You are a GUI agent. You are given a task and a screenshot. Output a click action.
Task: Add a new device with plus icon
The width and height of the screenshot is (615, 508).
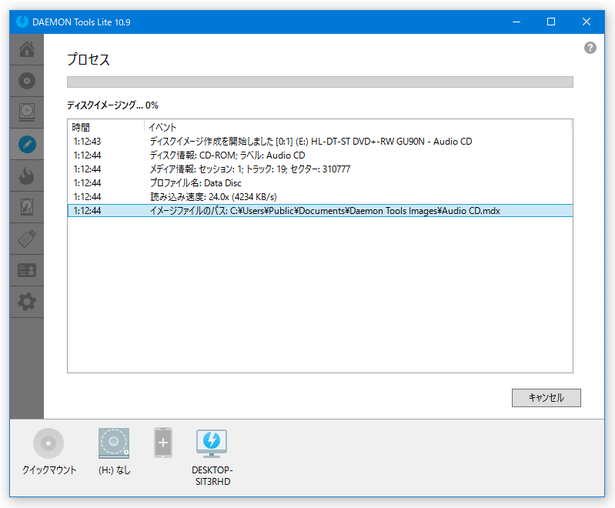tap(163, 442)
